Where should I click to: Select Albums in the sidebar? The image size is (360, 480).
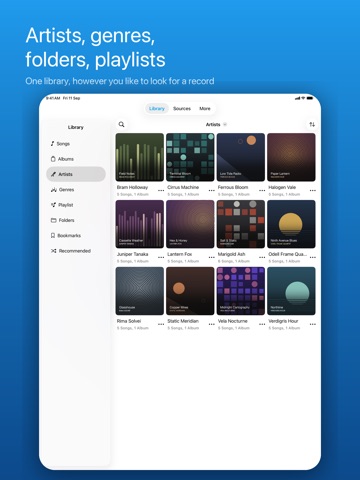[76, 159]
